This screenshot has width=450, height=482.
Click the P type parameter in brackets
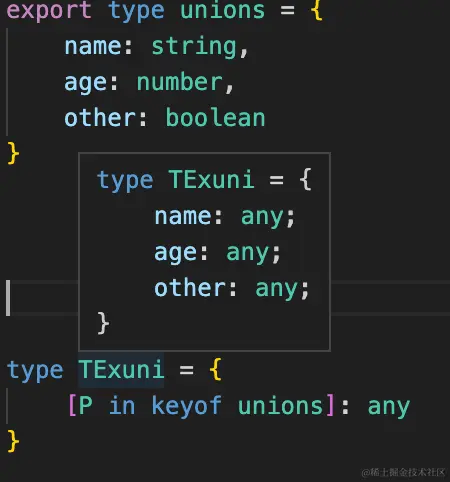pyautogui.click(x=86, y=405)
